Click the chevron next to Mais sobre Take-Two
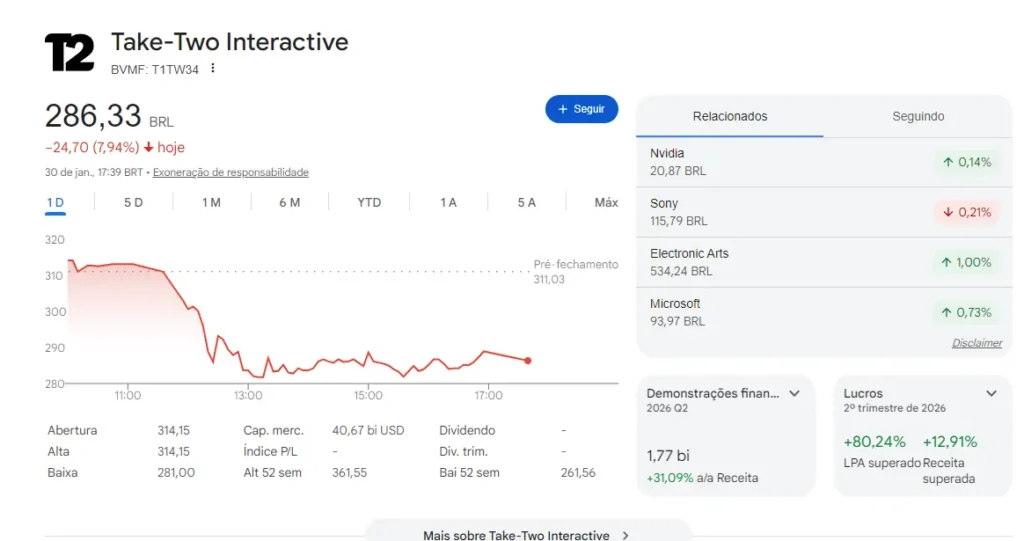Screen dimensions: 1024x541 [626, 535]
